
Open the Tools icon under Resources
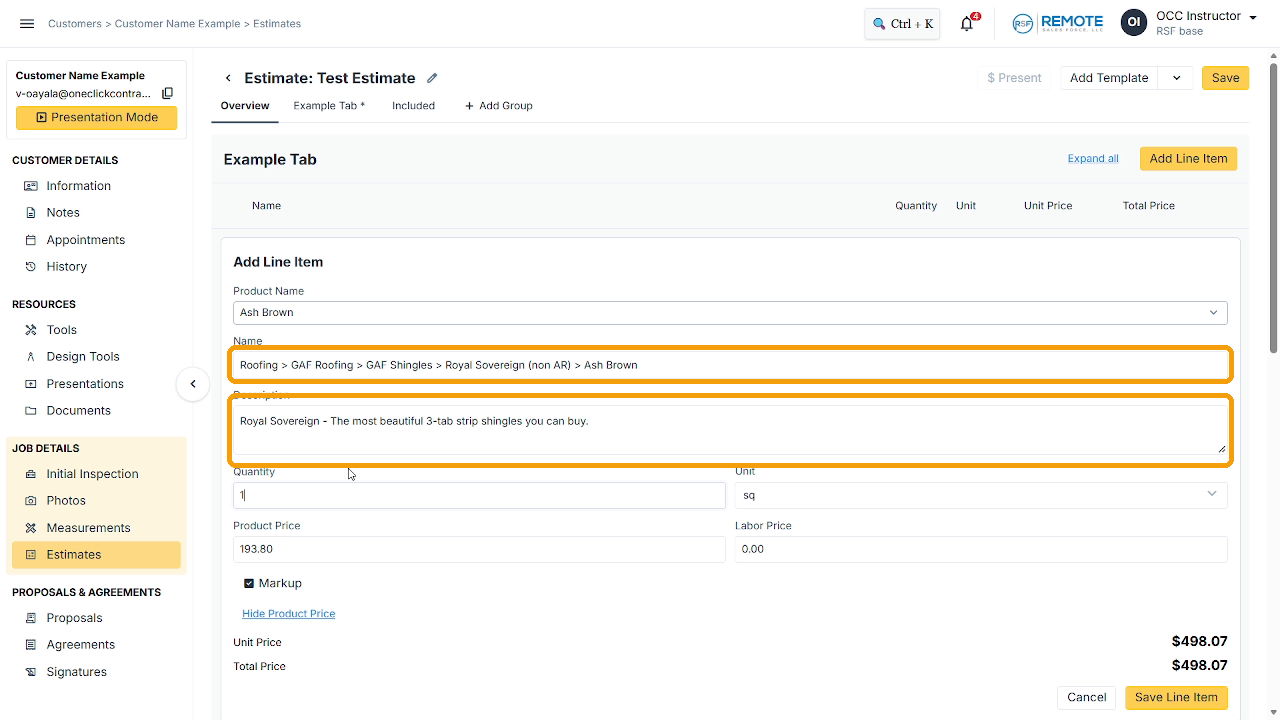coord(30,330)
